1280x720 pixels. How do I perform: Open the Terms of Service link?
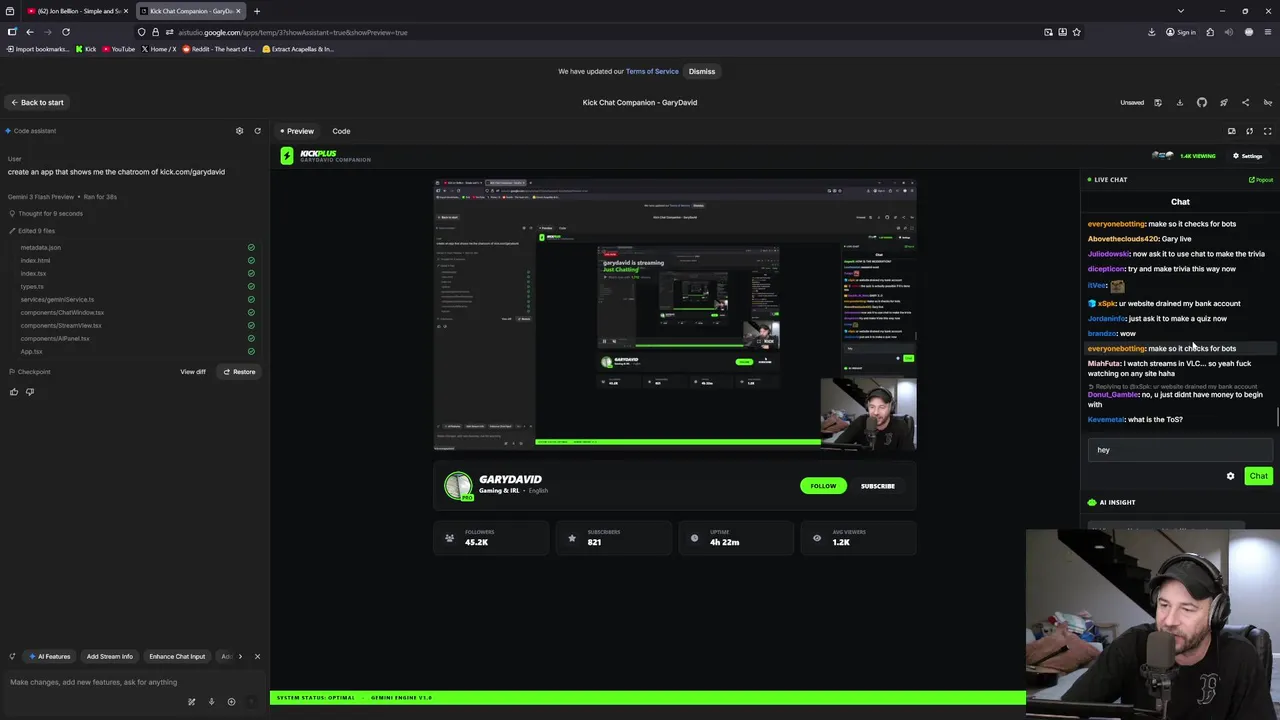(652, 71)
